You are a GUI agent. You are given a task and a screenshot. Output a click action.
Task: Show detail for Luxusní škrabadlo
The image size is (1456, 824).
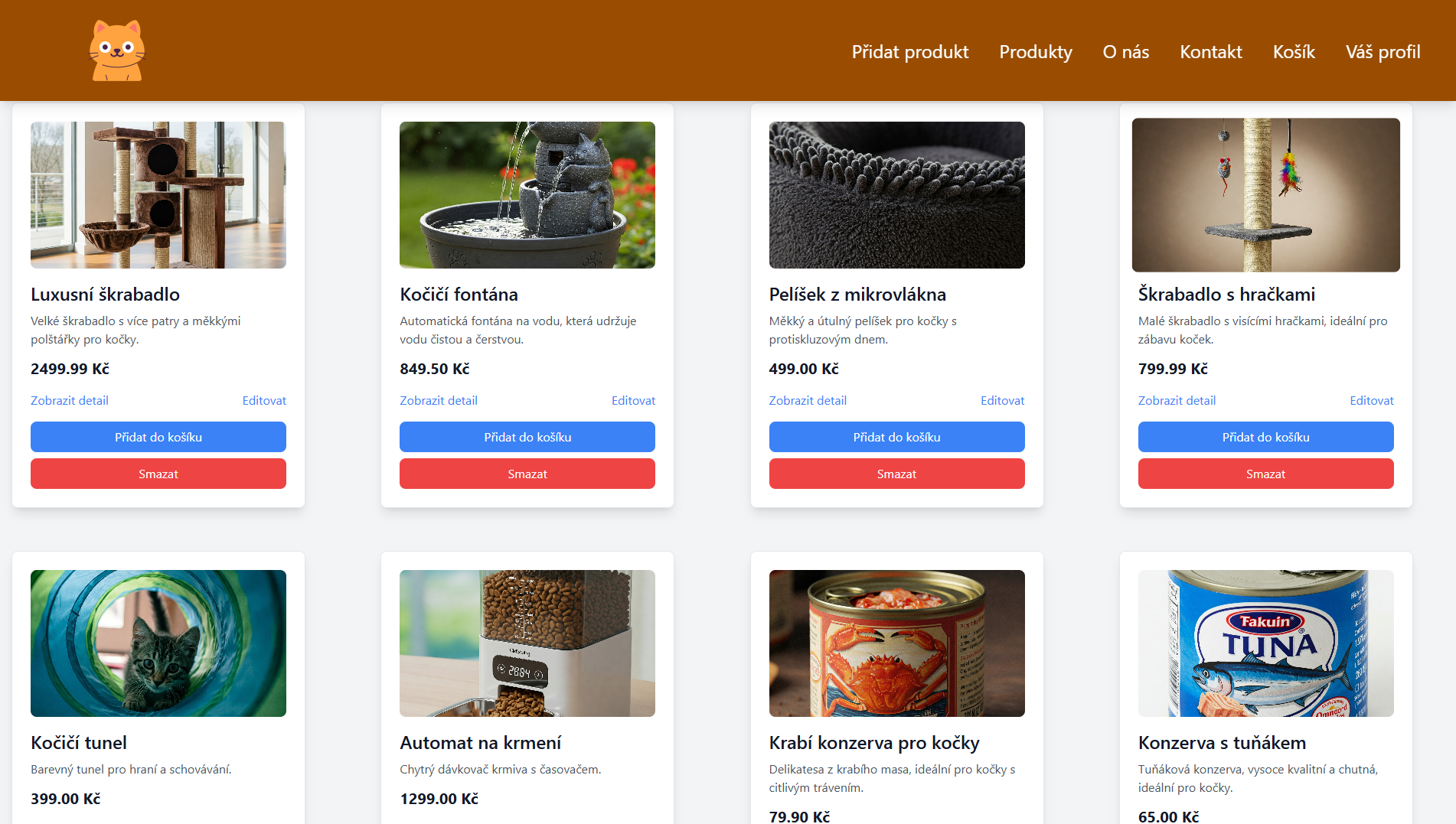tap(70, 400)
